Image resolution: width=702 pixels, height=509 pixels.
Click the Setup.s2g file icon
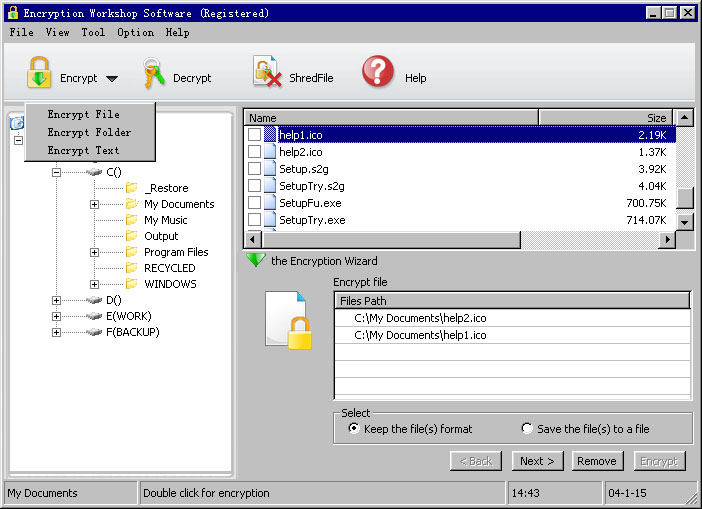[270, 169]
